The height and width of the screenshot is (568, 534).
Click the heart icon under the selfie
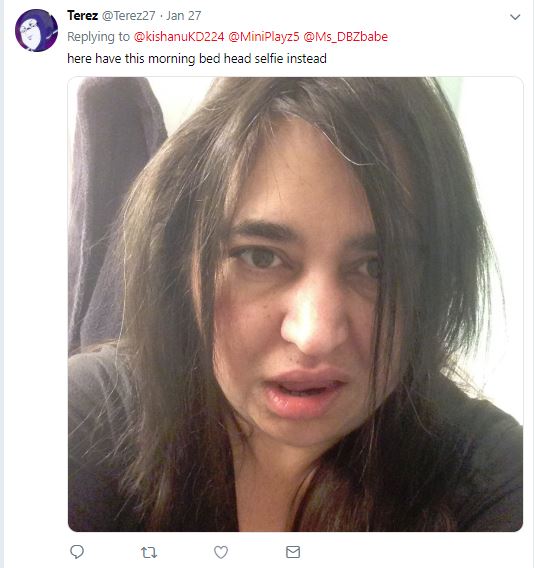(221, 552)
